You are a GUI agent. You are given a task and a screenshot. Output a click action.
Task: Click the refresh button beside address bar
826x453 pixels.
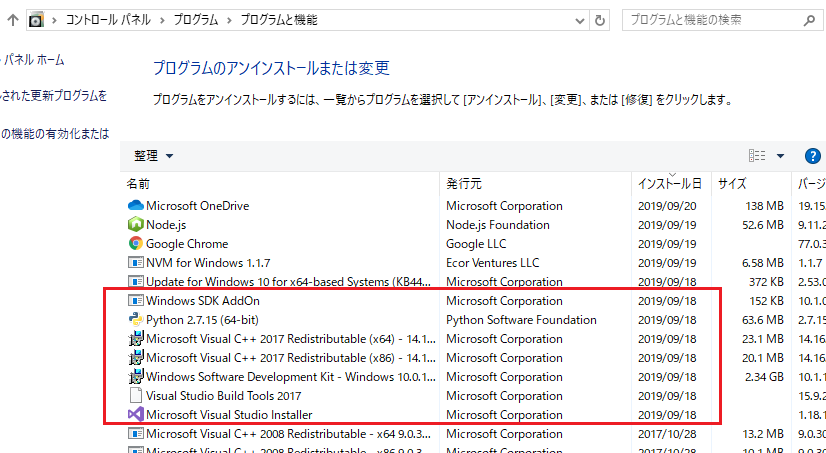click(x=600, y=19)
